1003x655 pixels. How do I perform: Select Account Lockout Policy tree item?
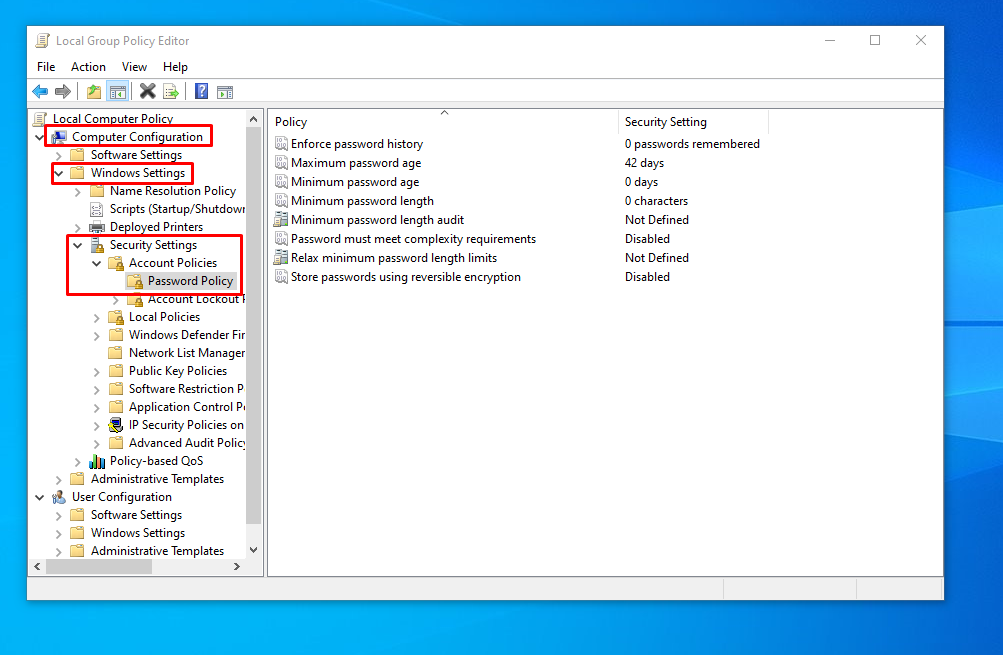point(196,299)
